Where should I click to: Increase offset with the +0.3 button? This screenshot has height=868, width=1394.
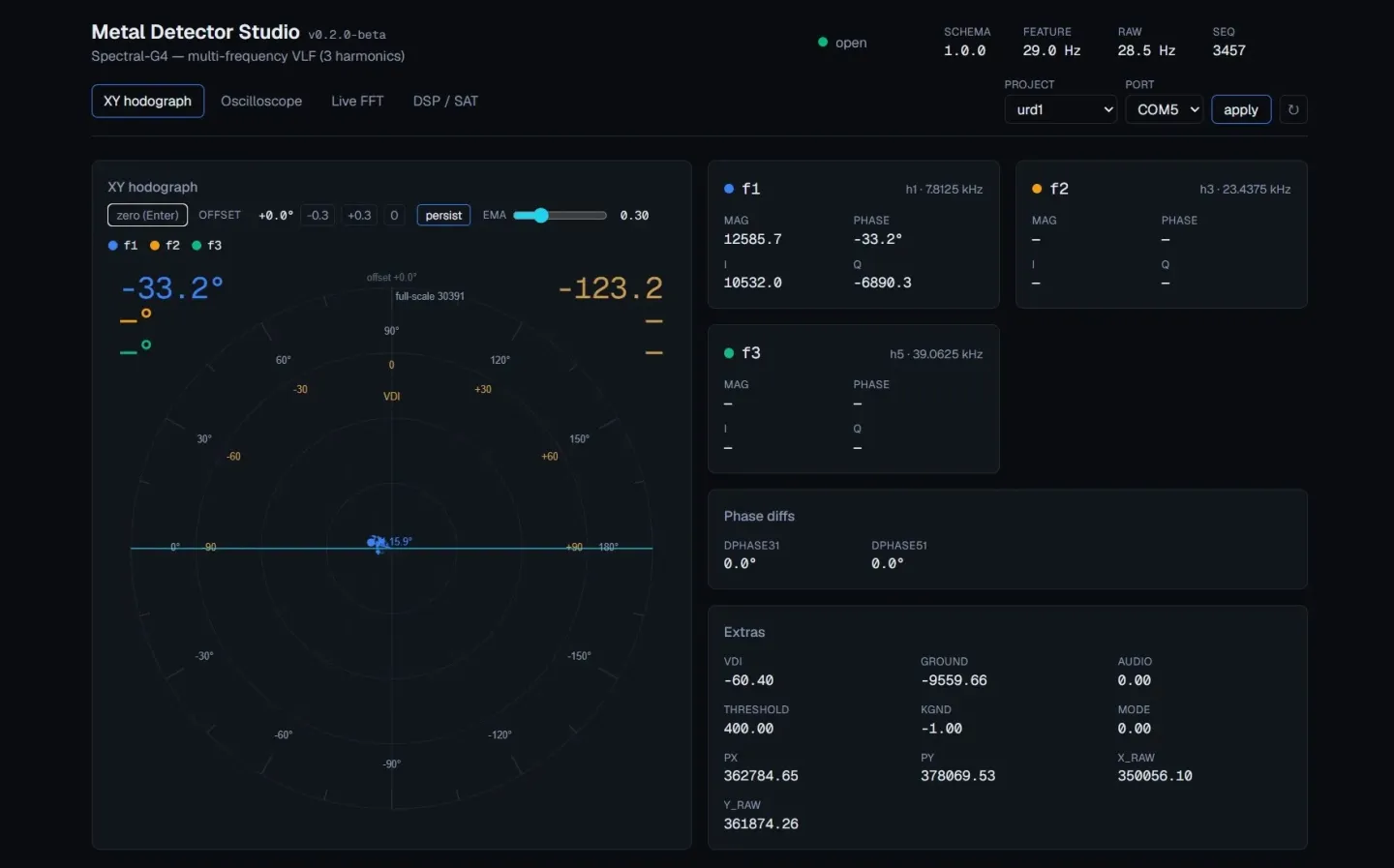(x=359, y=215)
